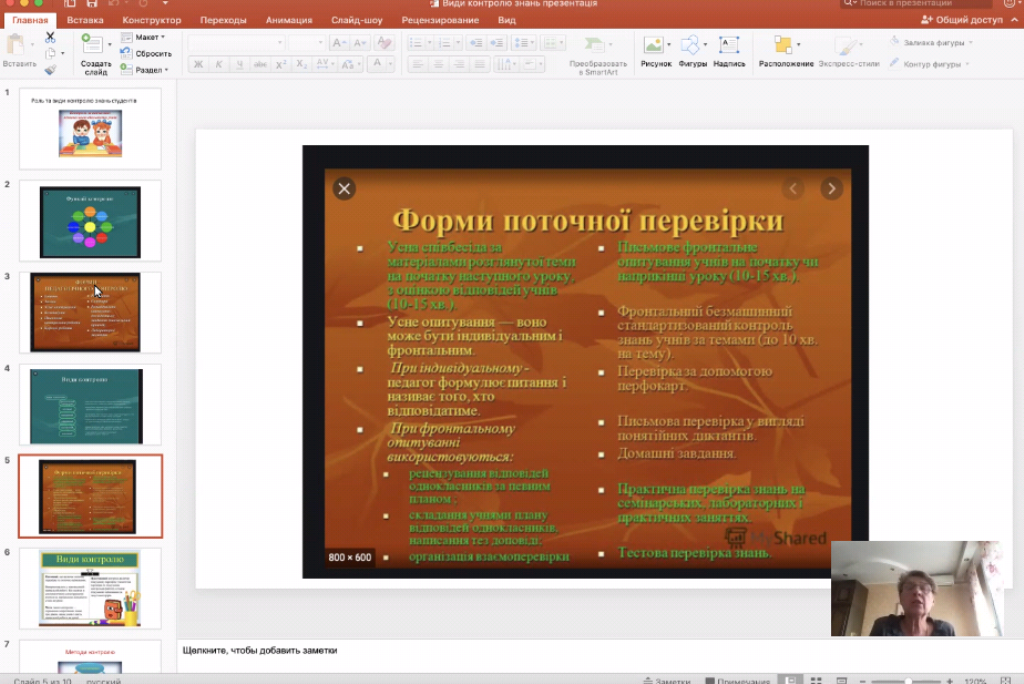Toggle the Заметки notes pane
Screen dimensions: 1024x684
coord(667,681)
